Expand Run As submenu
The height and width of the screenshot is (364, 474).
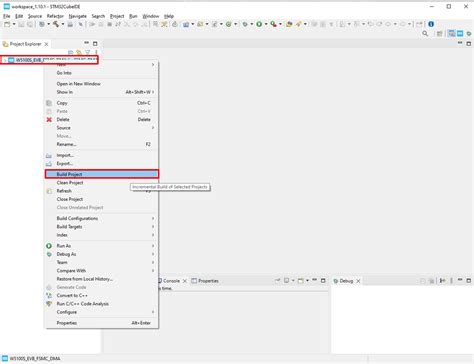point(102,246)
